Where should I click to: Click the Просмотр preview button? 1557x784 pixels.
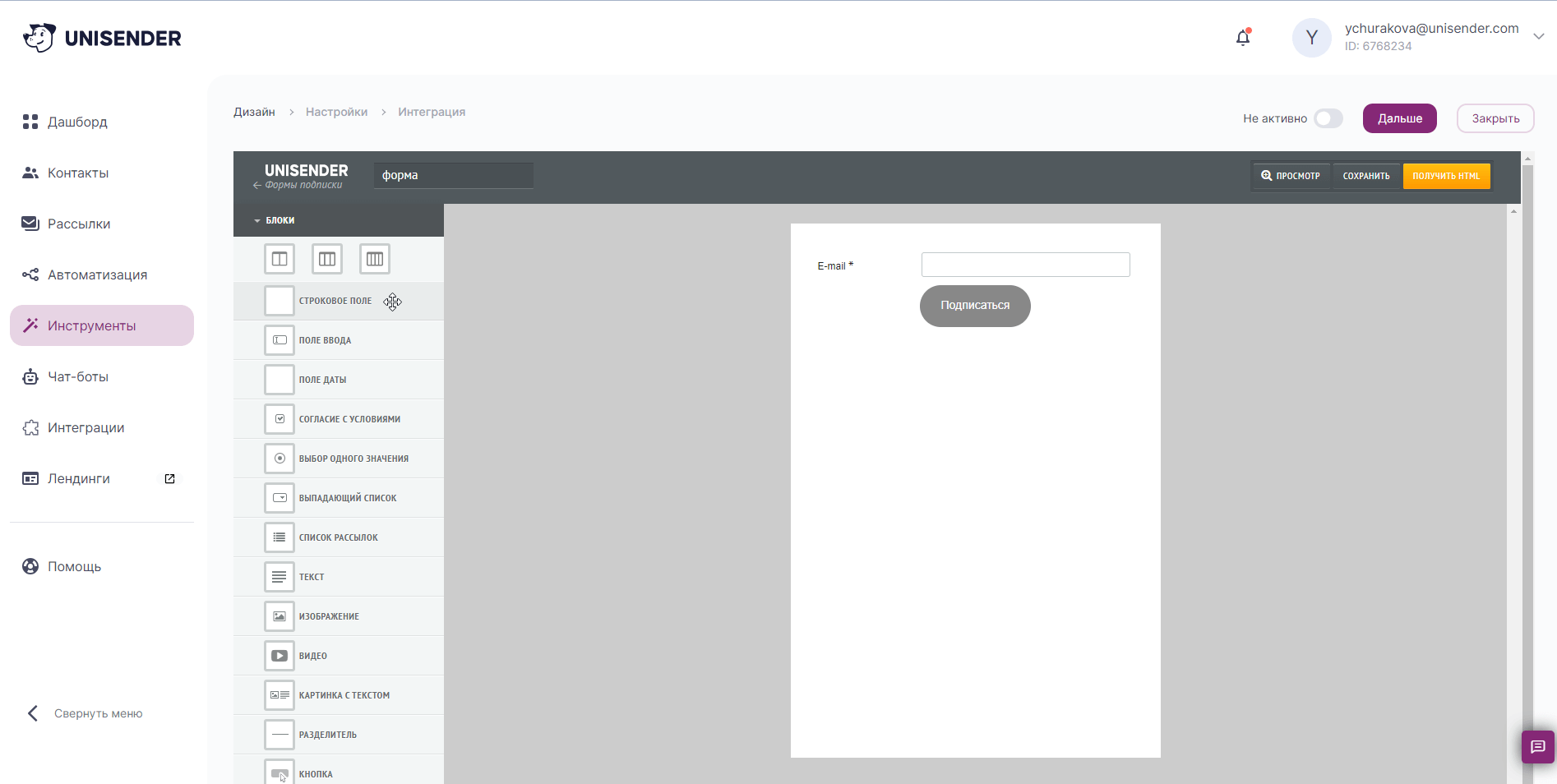point(1291,176)
